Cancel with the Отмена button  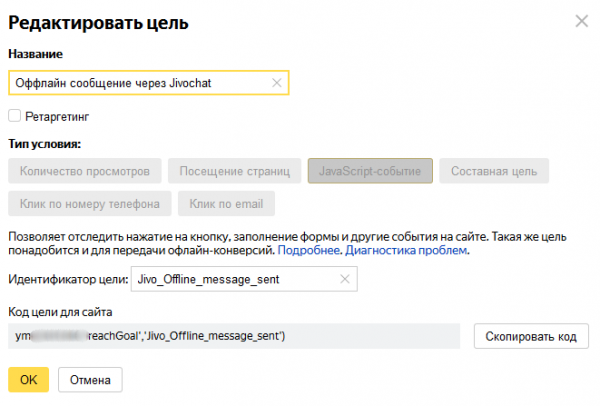coord(90,380)
